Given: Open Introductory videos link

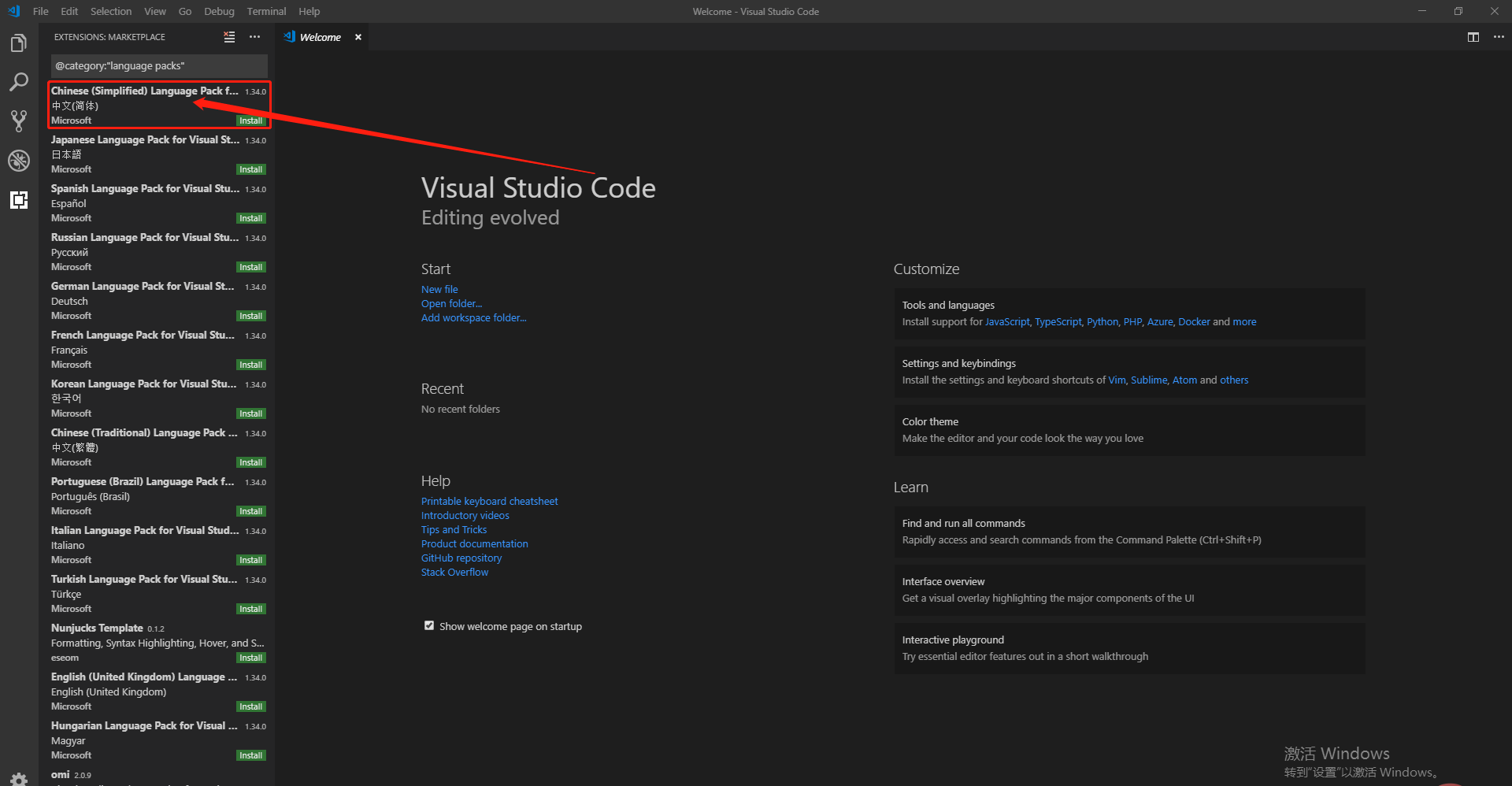Looking at the screenshot, I should click(465, 516).
